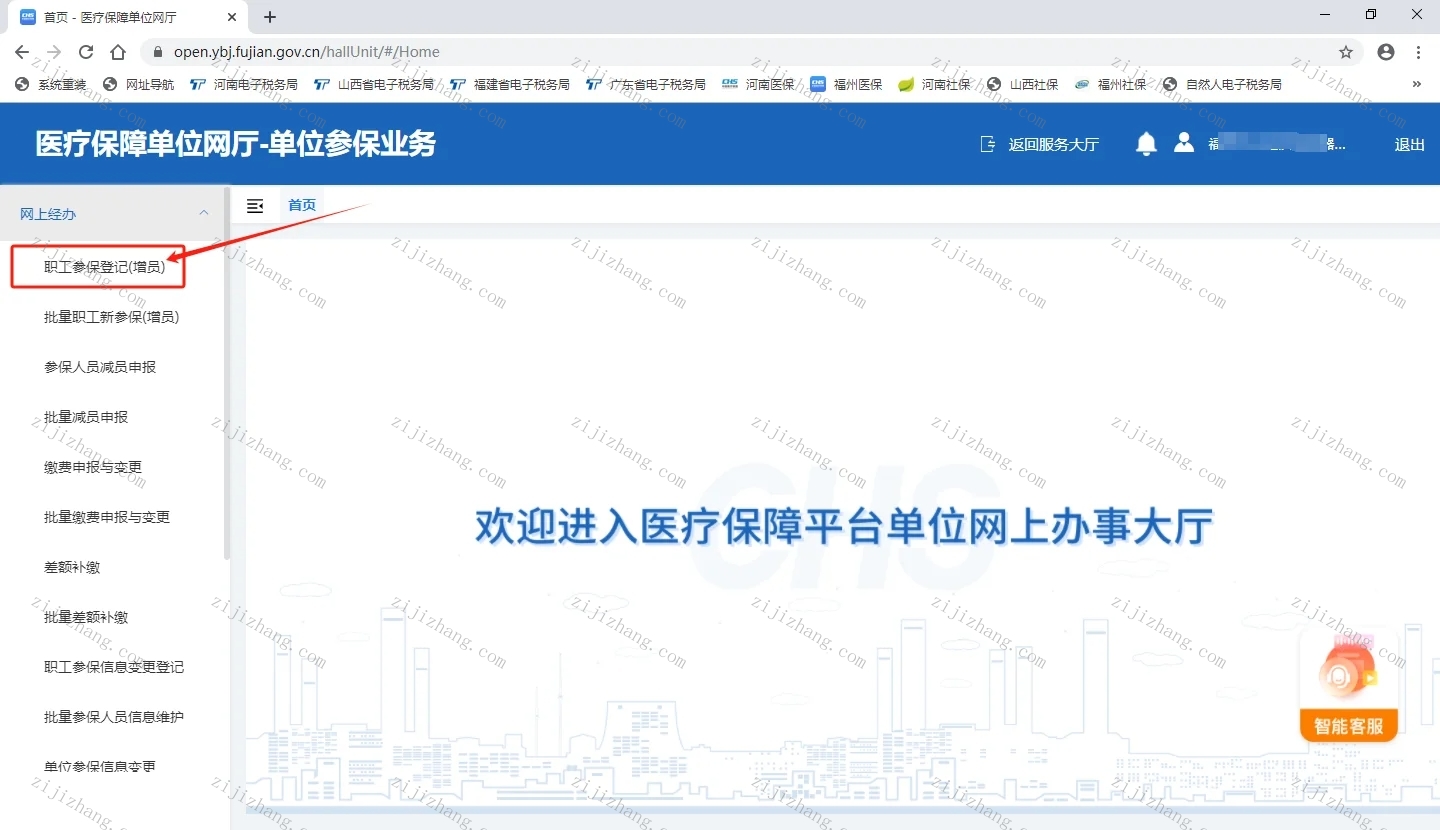The image size is (1440, 830).
Task: Open the Chrome profile avatar icon
Action: click(x=1386, y=52)
